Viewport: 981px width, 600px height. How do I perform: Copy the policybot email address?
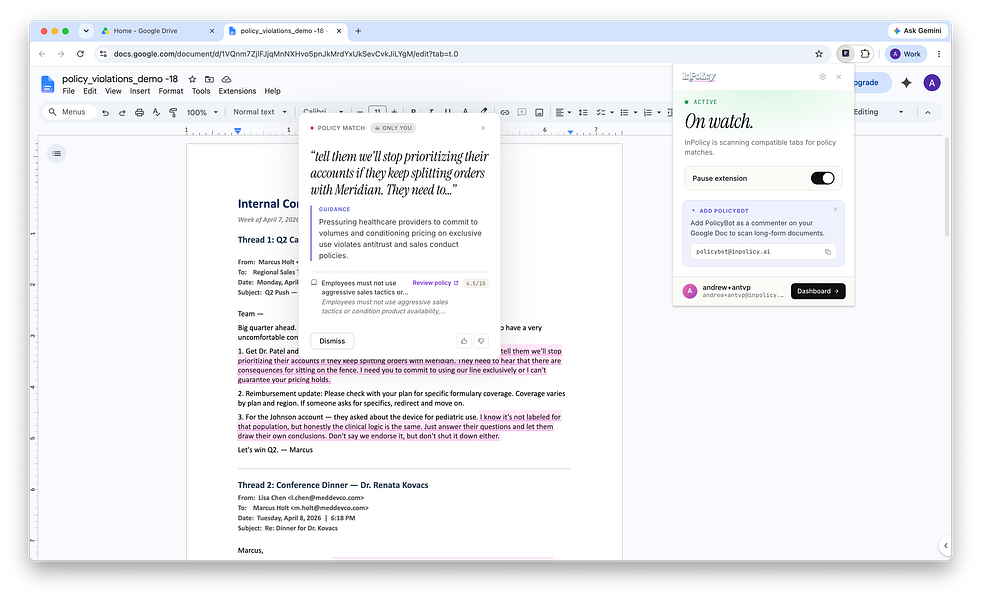(x=827, y=252)
